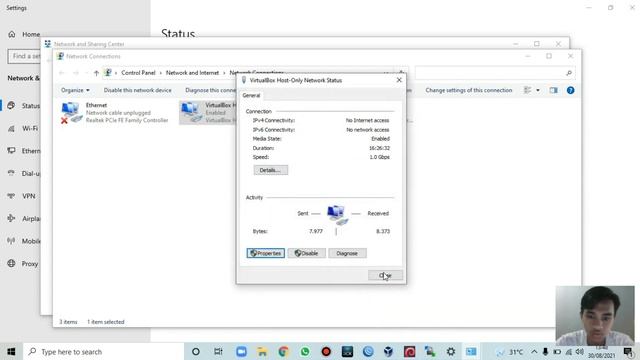Click the weather 31°C taskbar widget

click(509, 352)
